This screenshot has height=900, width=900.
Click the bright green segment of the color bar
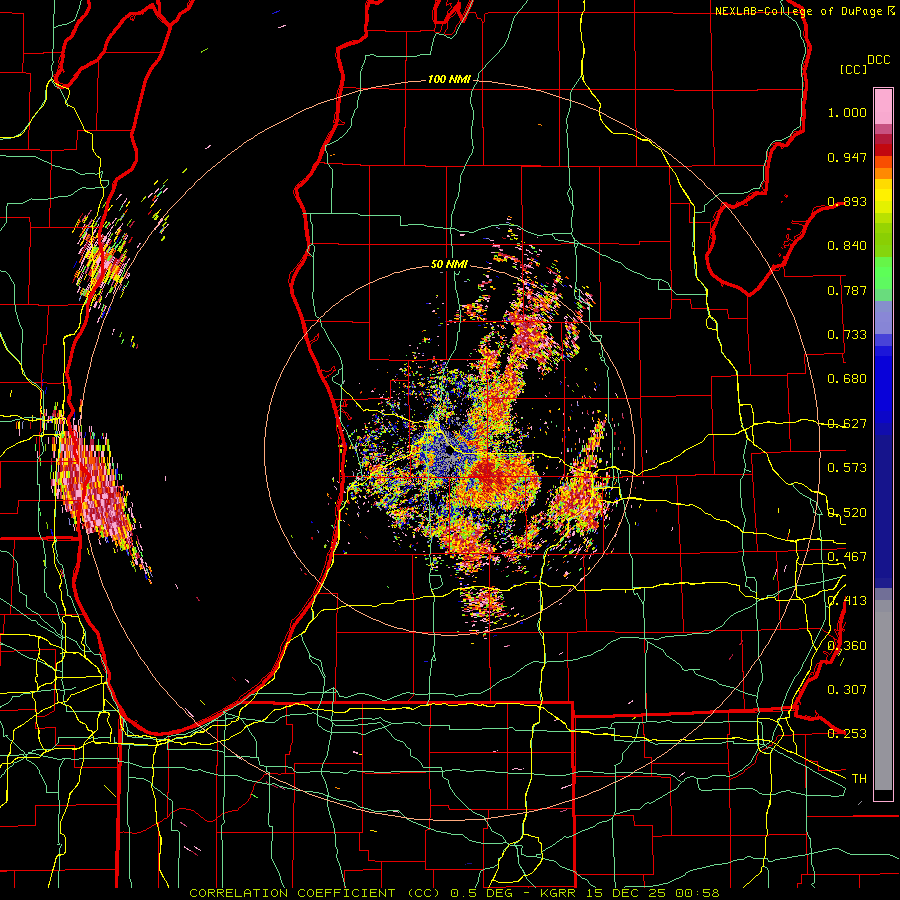pos(883,271)
